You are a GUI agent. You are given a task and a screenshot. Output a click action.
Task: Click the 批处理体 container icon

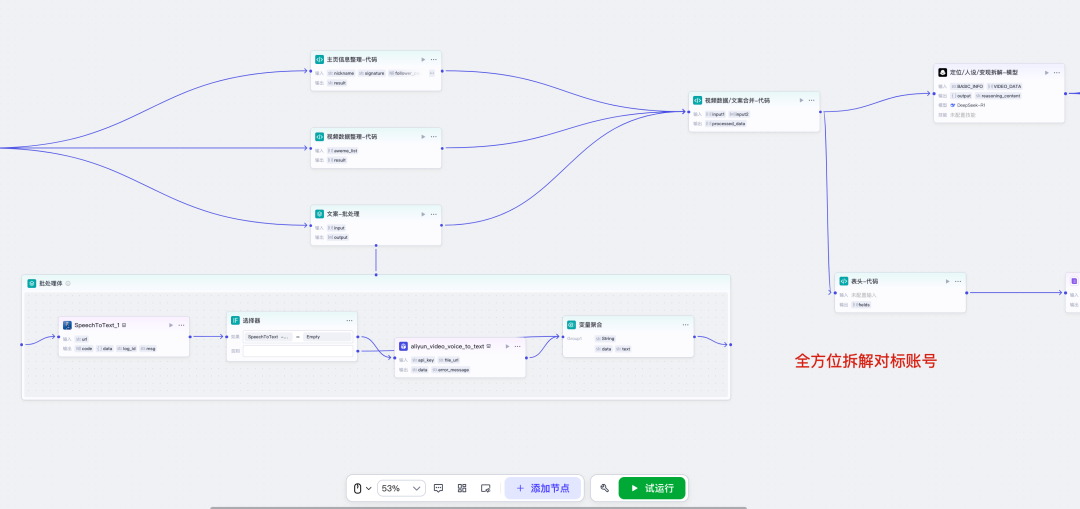[x=32, y=283]
